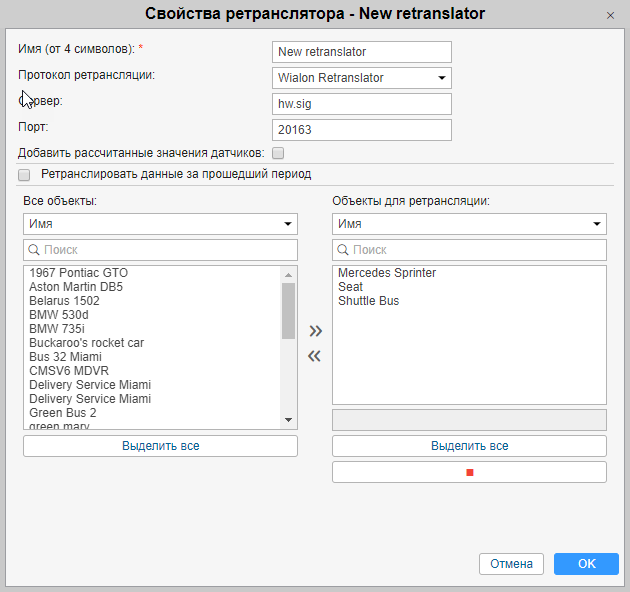Screen dimensions: 630x592
Task: Click the all objects list scrollbar thumb
Action: coord(288,310)
